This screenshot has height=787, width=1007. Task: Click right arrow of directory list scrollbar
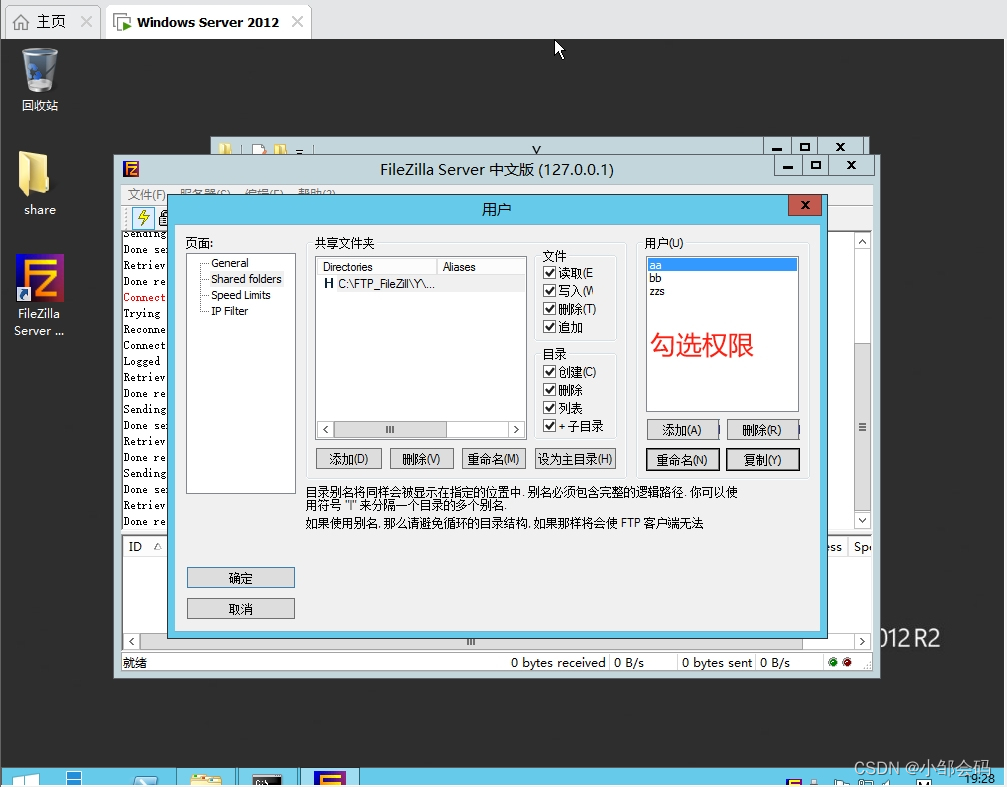(x=516, y=429)
